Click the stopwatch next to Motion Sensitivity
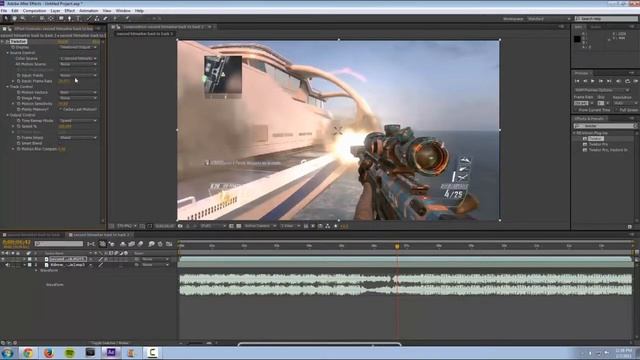The image size is (640, 360). pos(19,104)
